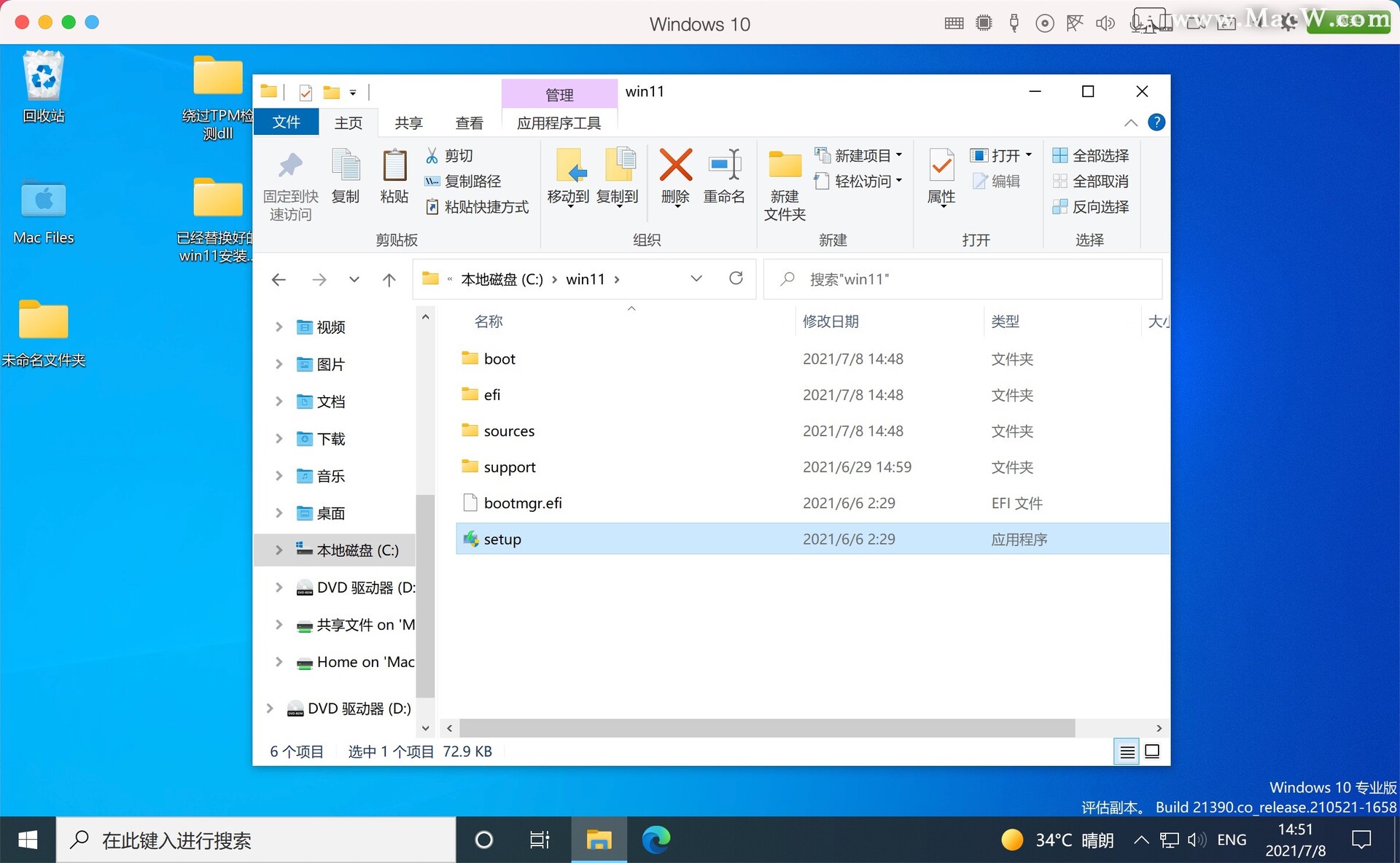Click the Paste (粘贴) clipboard icon
This screenshot has height=863, width=1400.
(394, 165)
